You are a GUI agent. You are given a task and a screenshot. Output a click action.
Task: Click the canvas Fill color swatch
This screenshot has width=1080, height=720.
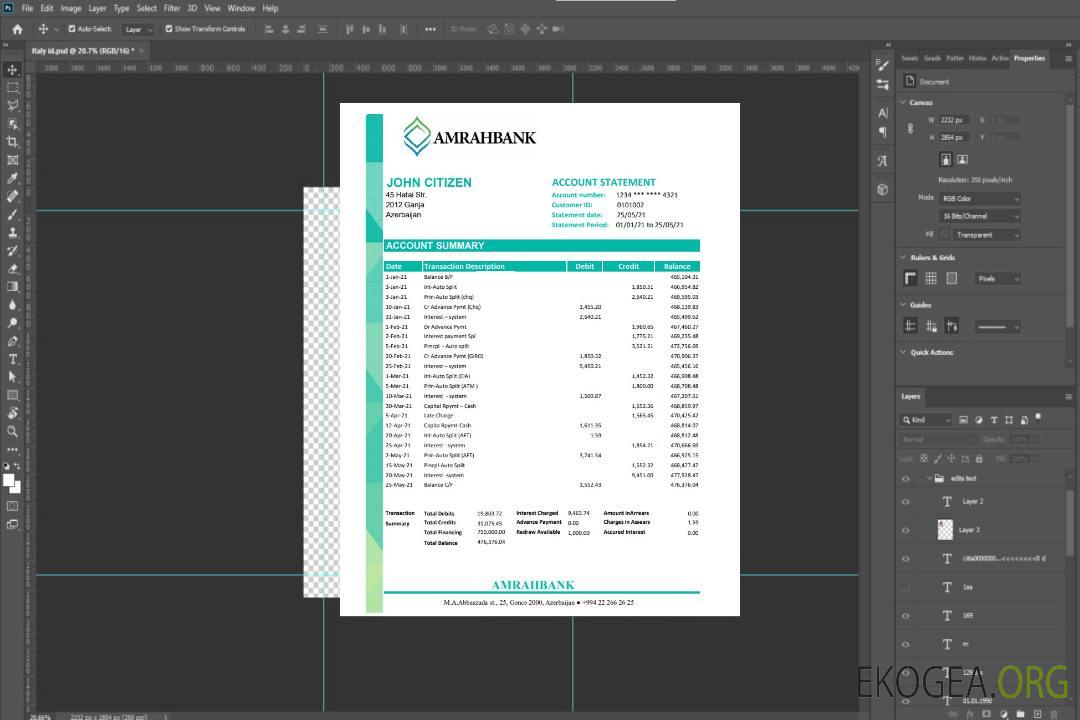tap(944, 235)
